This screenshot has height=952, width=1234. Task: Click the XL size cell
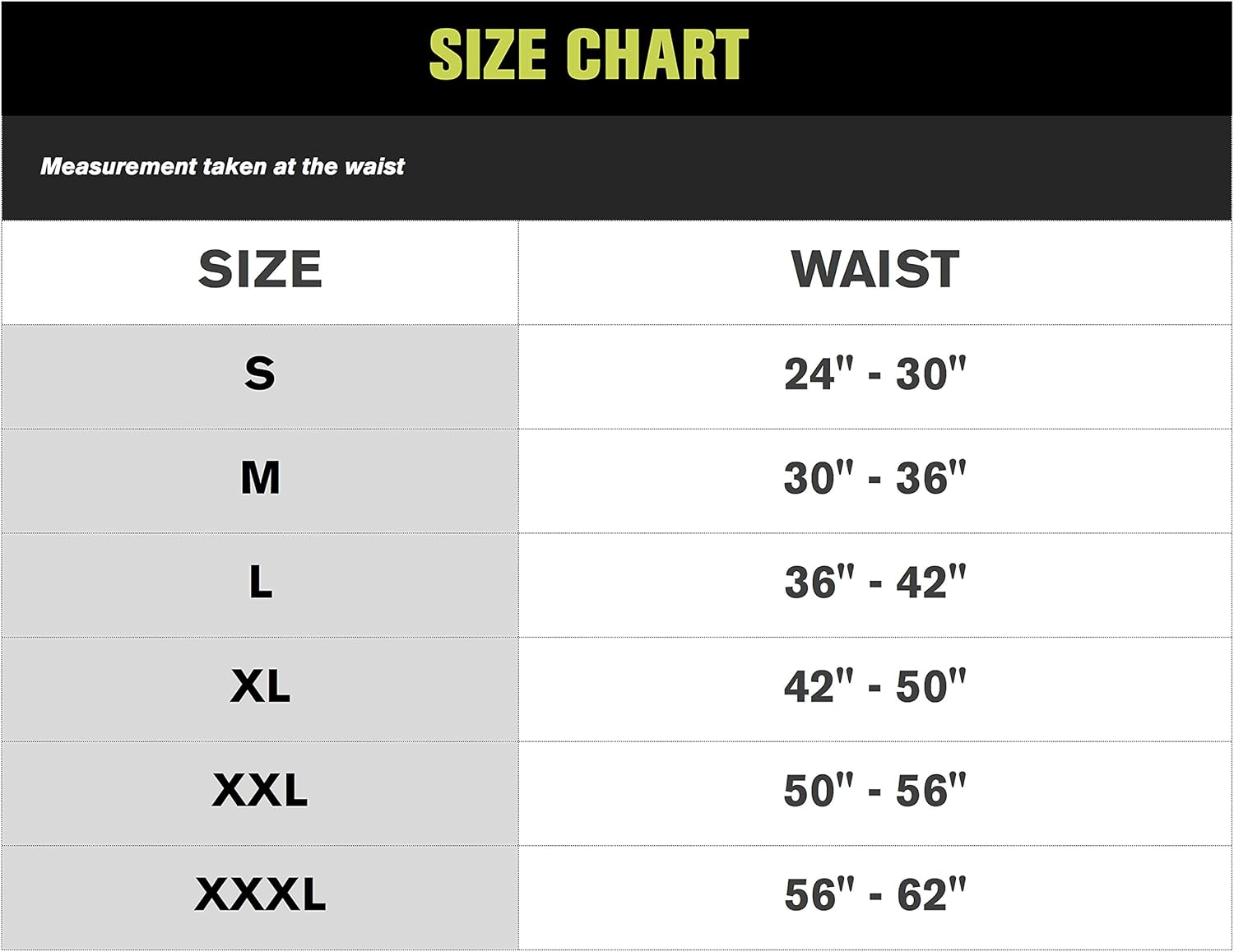tap(260, 686)
